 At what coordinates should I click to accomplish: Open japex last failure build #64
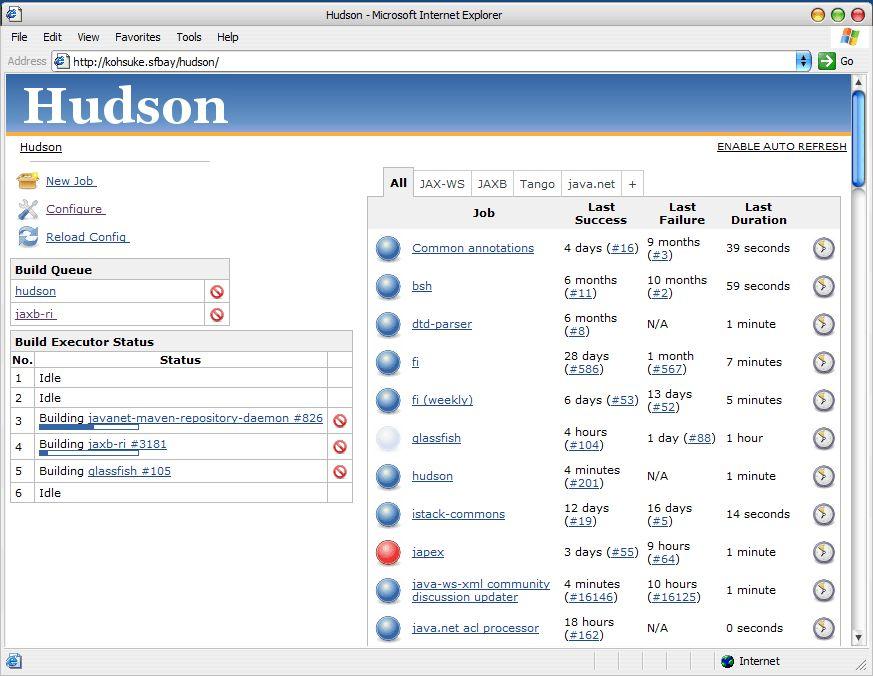coord(663,559)
